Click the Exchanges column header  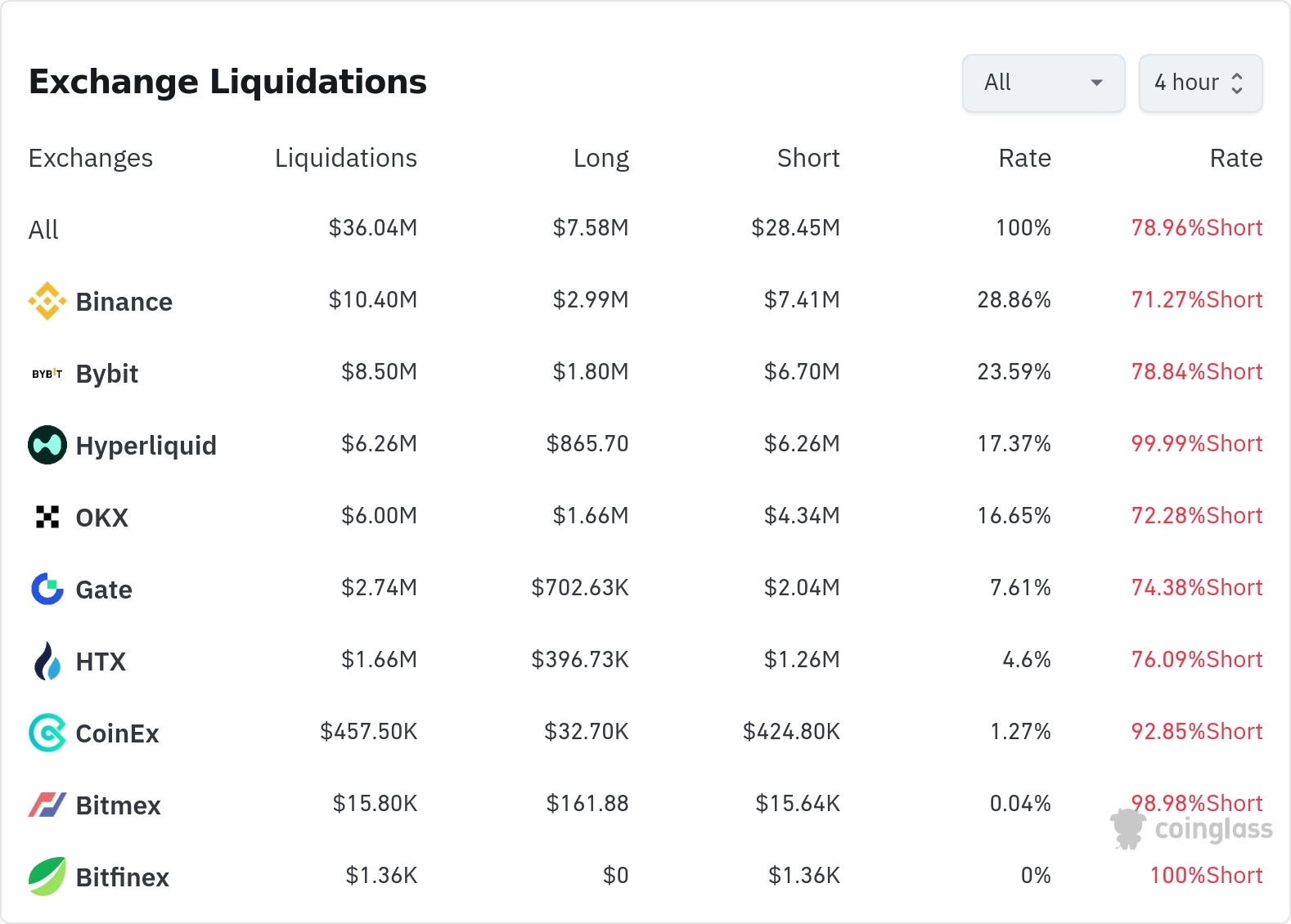(x=91, y=158)
